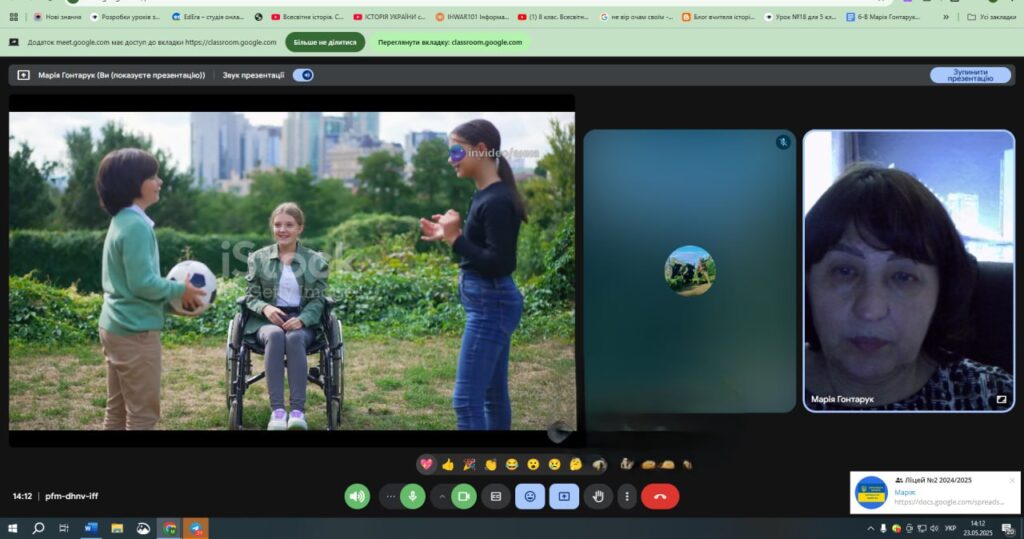
Task: Expand video settings chevron beside camera button
Action: pos(442,497)
